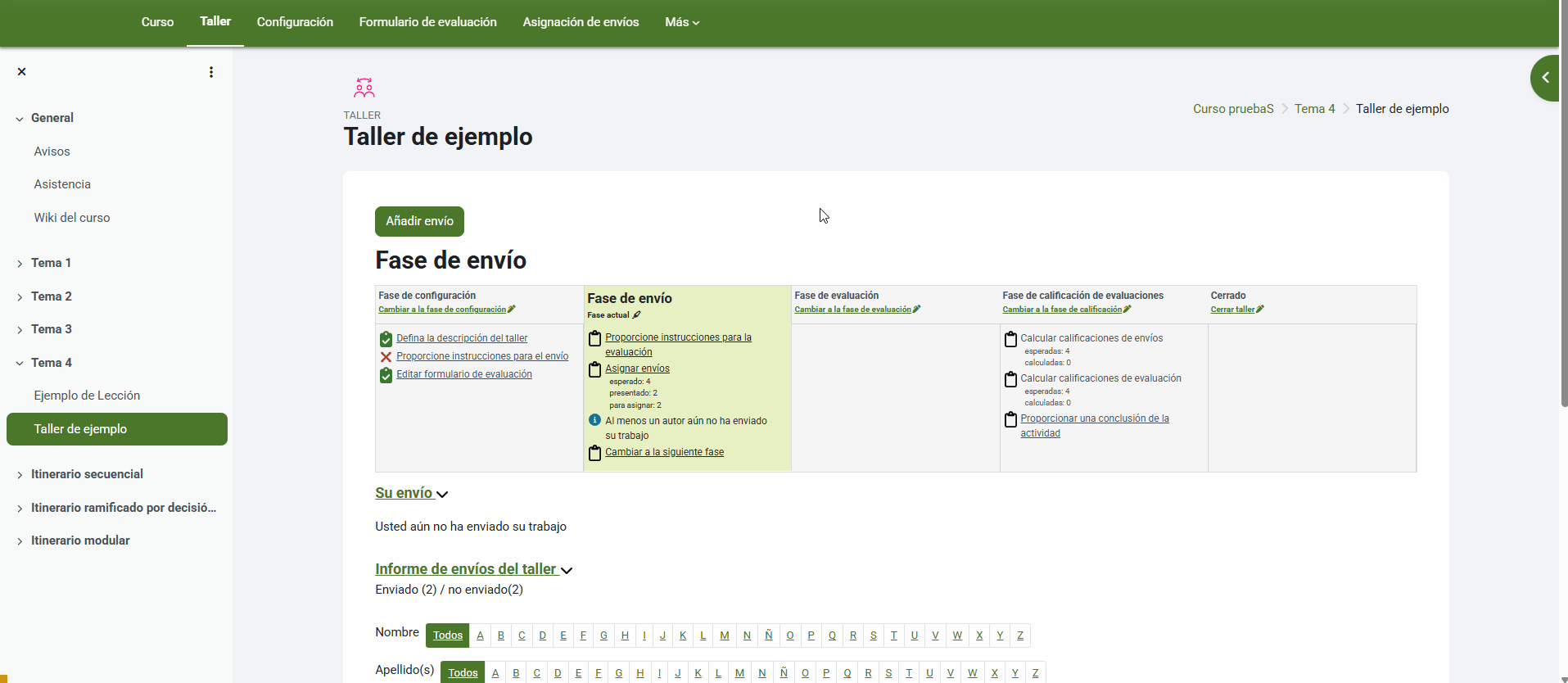Expand Tema 2 in the course index

[20, 297]
